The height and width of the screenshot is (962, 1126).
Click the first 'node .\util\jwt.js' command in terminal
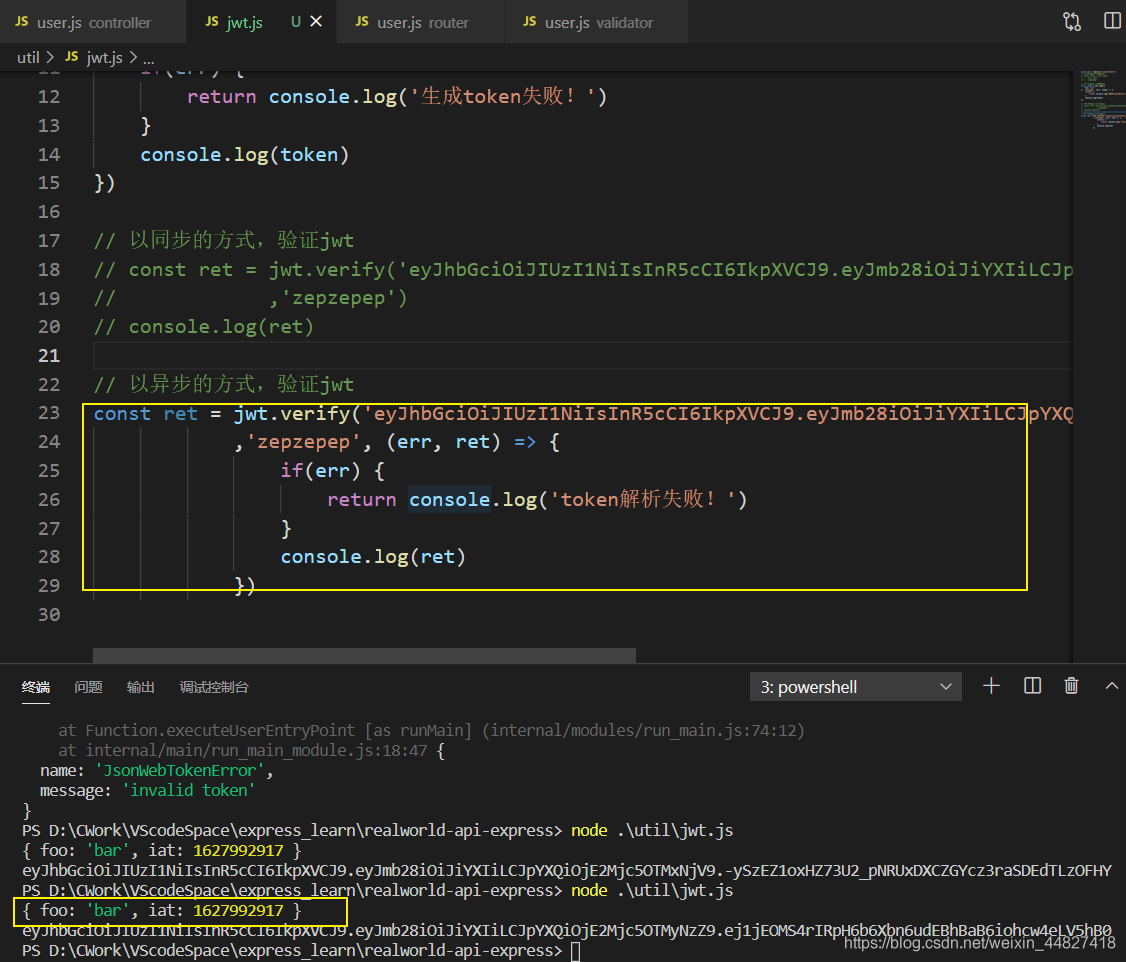click(652, 831)
